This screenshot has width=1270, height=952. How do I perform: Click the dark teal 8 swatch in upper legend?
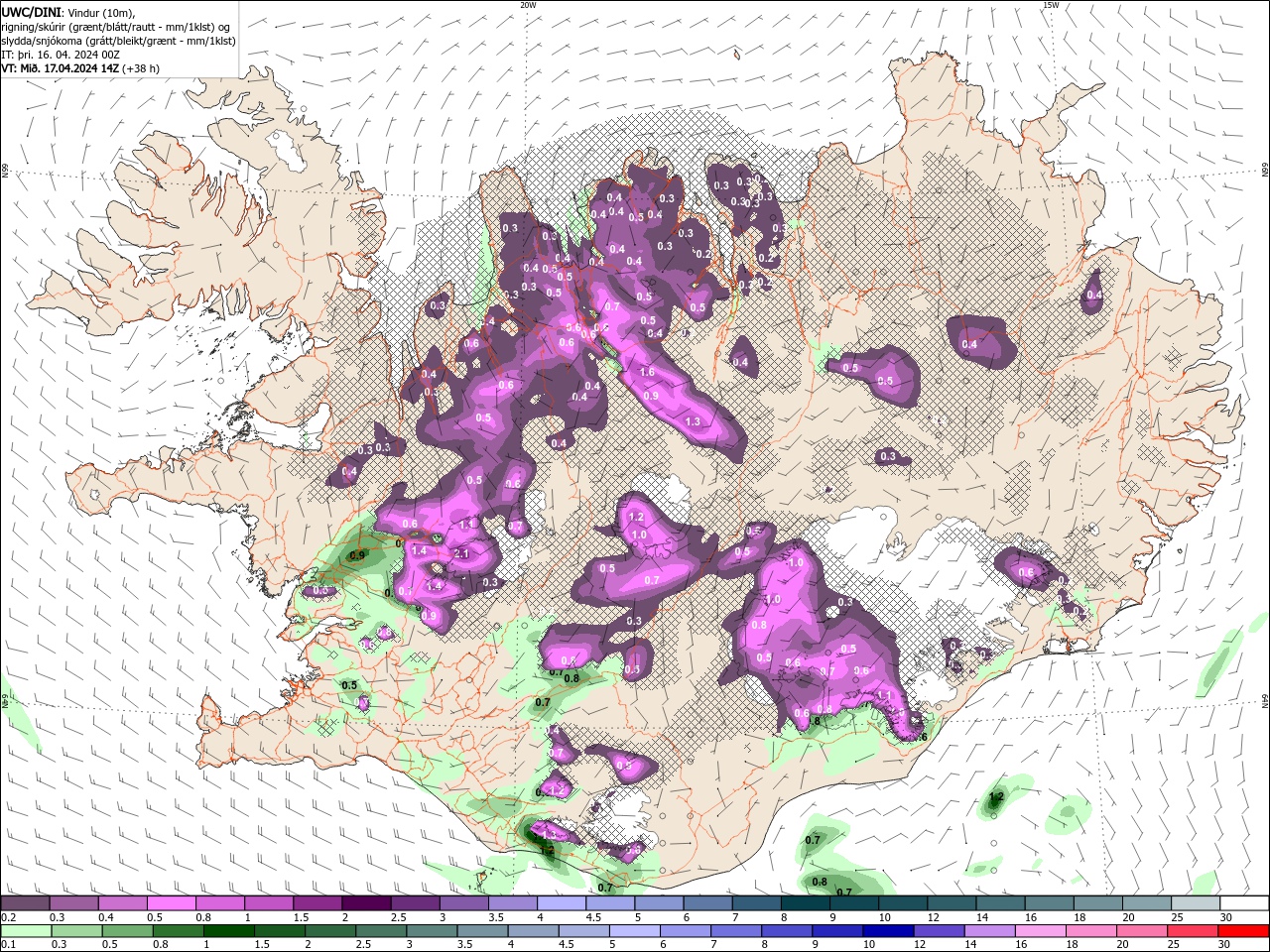(805, 902)
